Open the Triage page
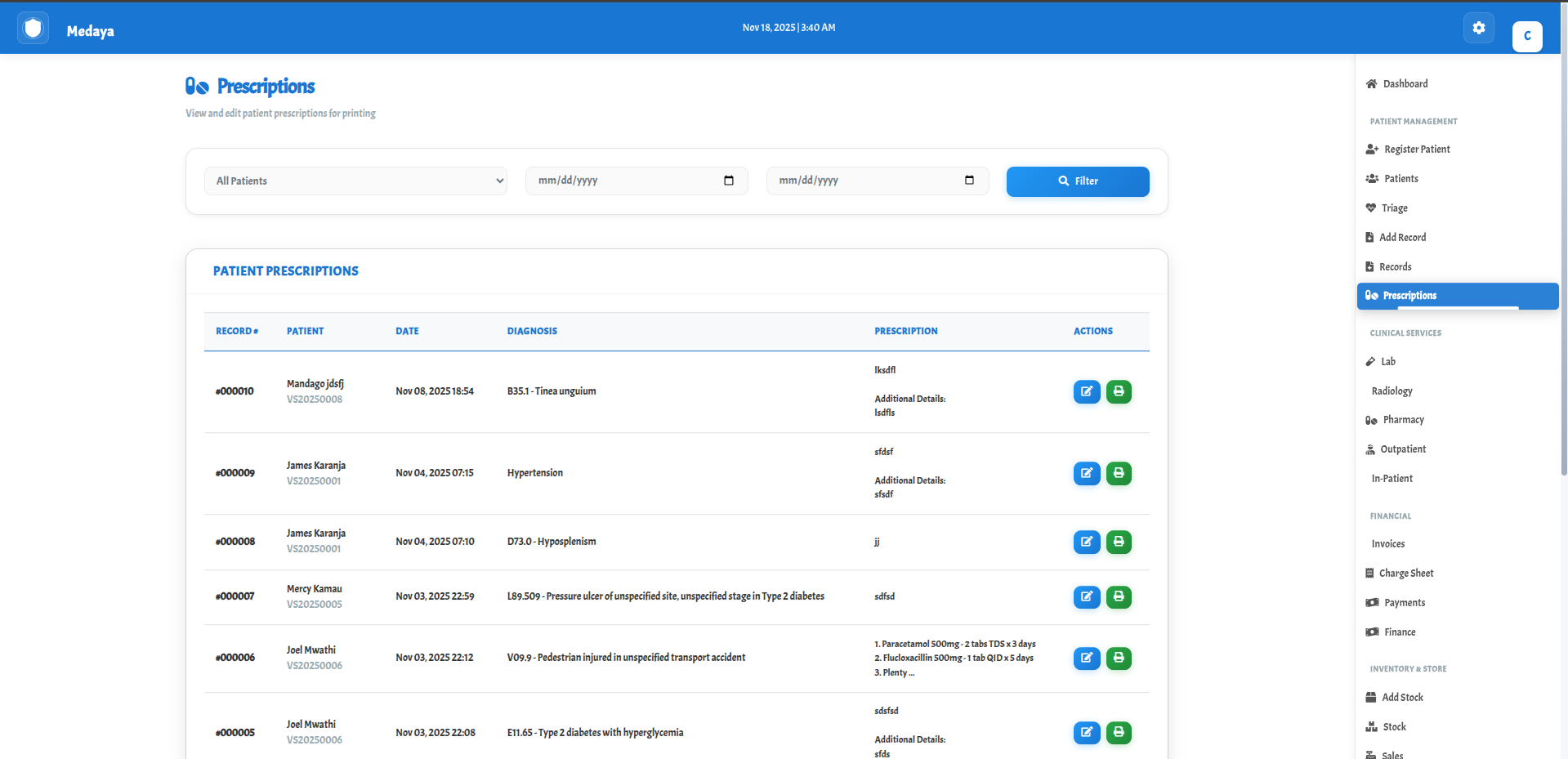Screen dimensions: 1568x759 tap(1394, 208)
